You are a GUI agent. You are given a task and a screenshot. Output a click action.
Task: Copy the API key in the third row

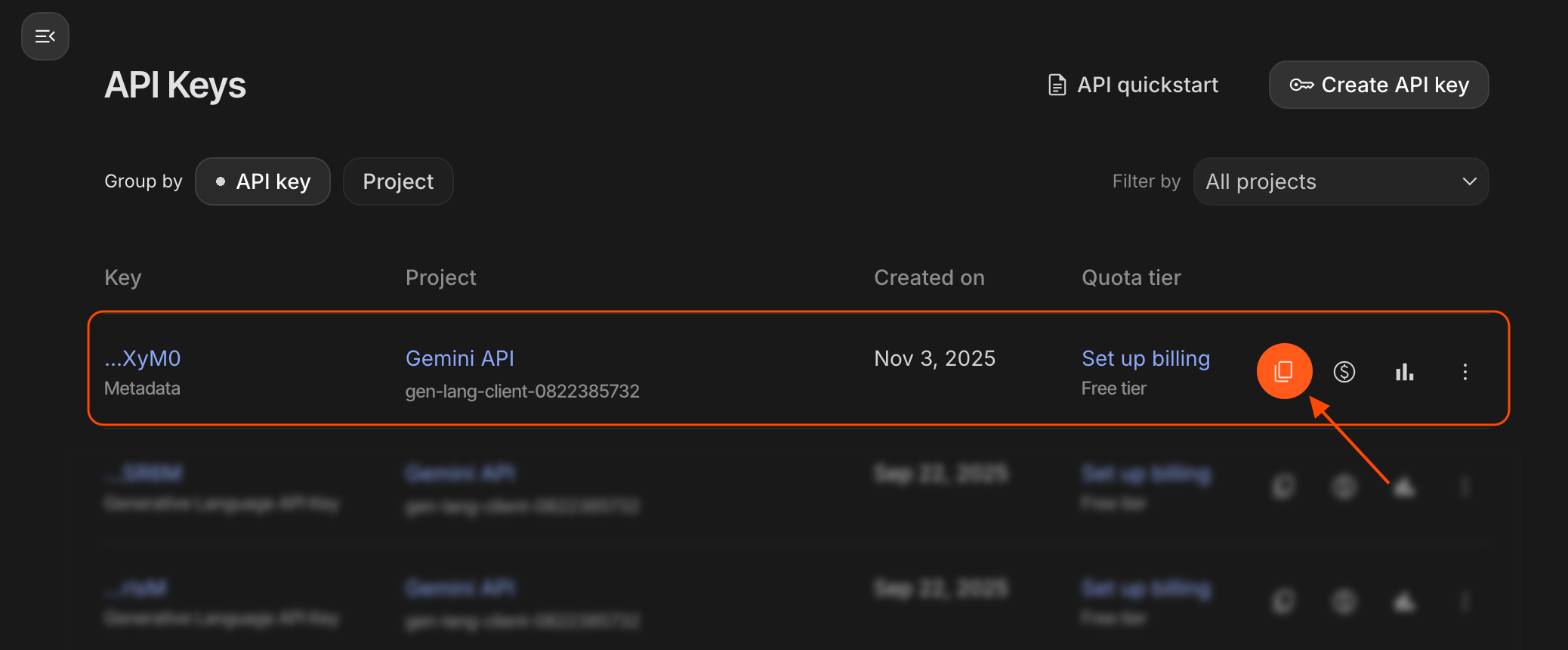click(x=1283, y=602)
